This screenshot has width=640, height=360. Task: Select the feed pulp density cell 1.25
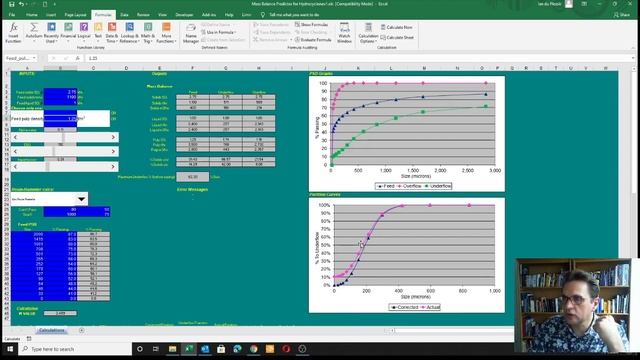tap(60, 119)
